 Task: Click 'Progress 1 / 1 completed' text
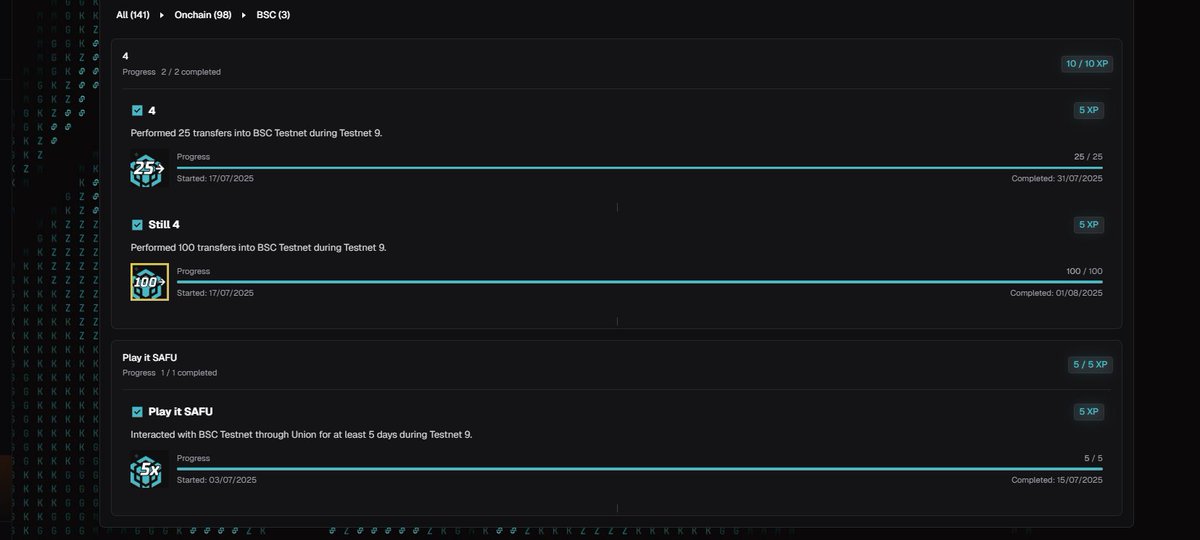pos(170,373)
